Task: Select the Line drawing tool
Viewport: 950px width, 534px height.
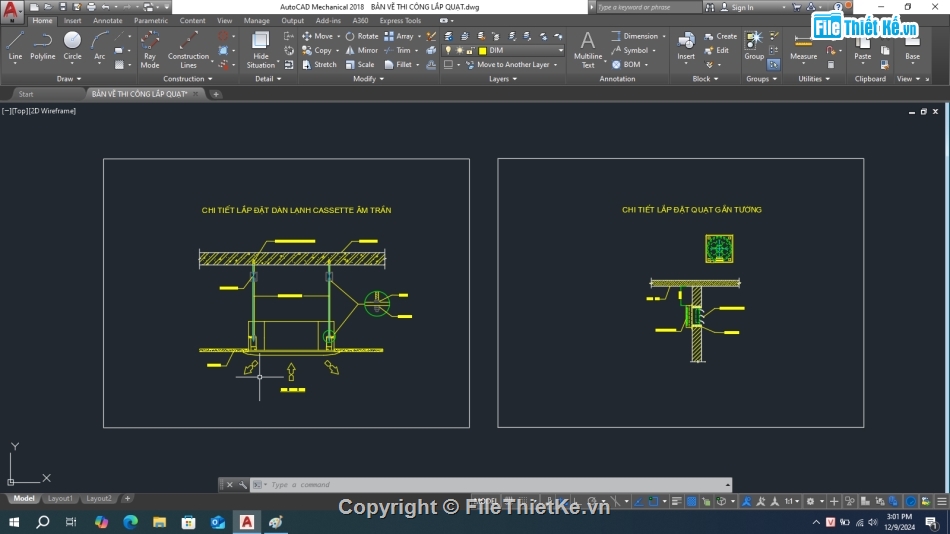Action: (x=15, y=45)
